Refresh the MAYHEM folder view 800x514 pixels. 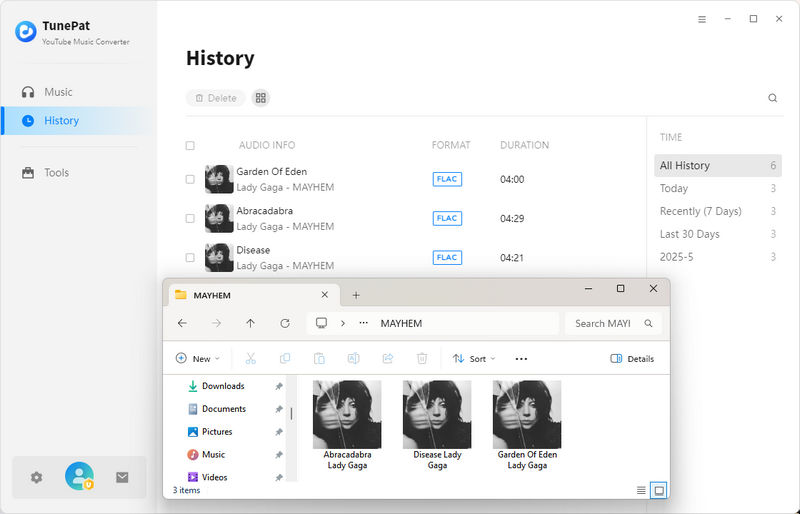pos(285,323)
